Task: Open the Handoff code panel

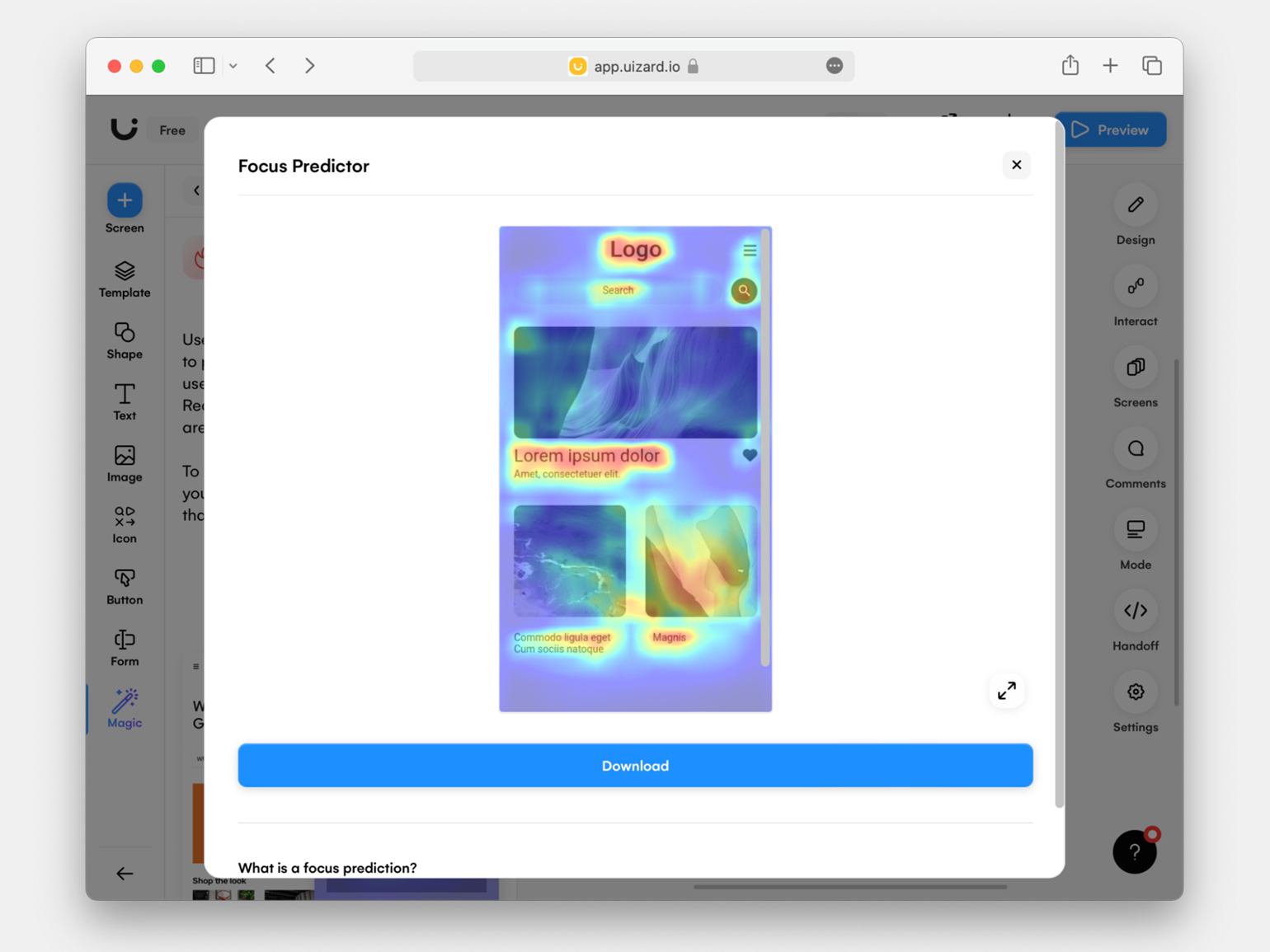Action: pos(1136,621)
